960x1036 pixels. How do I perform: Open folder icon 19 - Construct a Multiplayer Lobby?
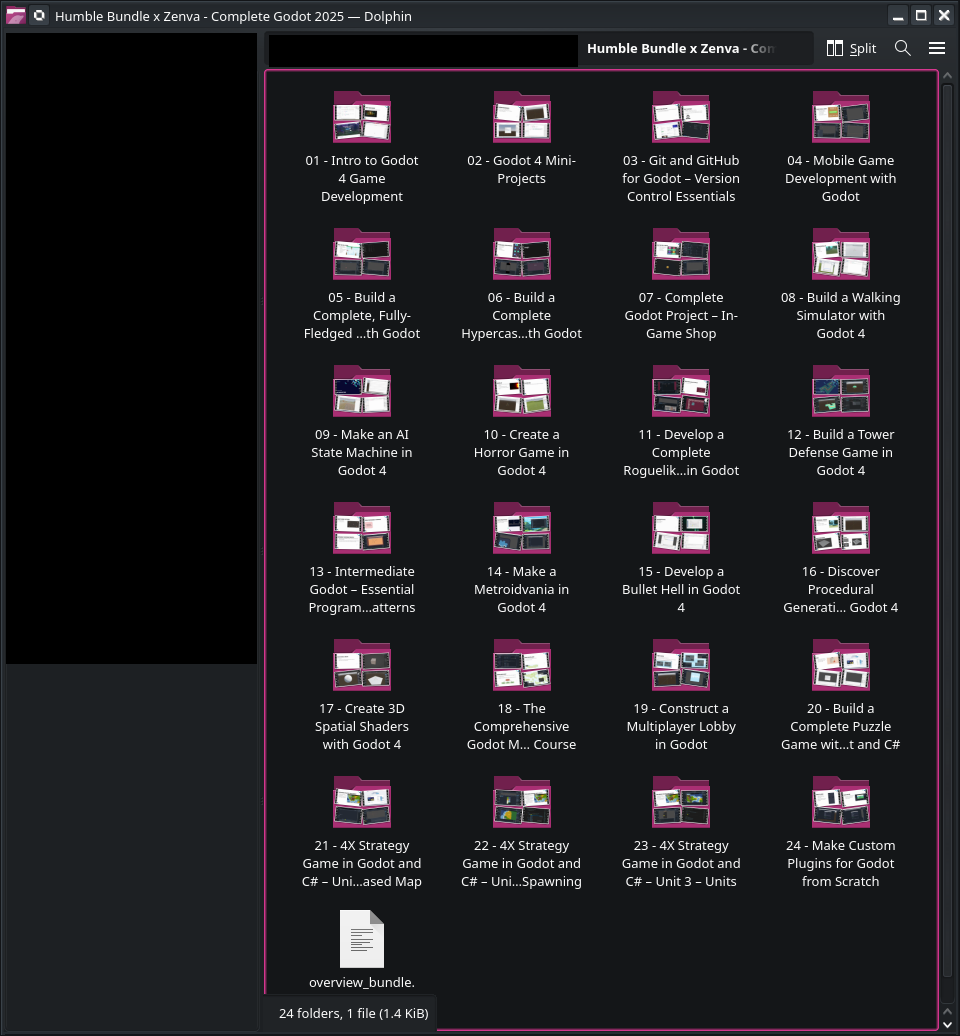tap(681, 665)
